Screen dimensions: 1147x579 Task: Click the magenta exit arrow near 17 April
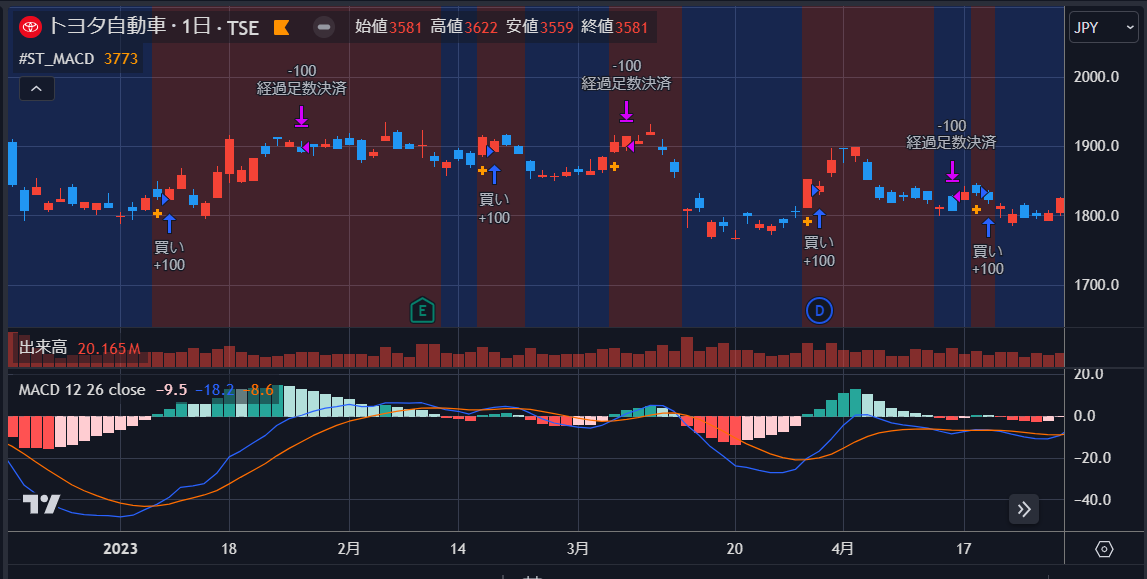pos(953,171)
